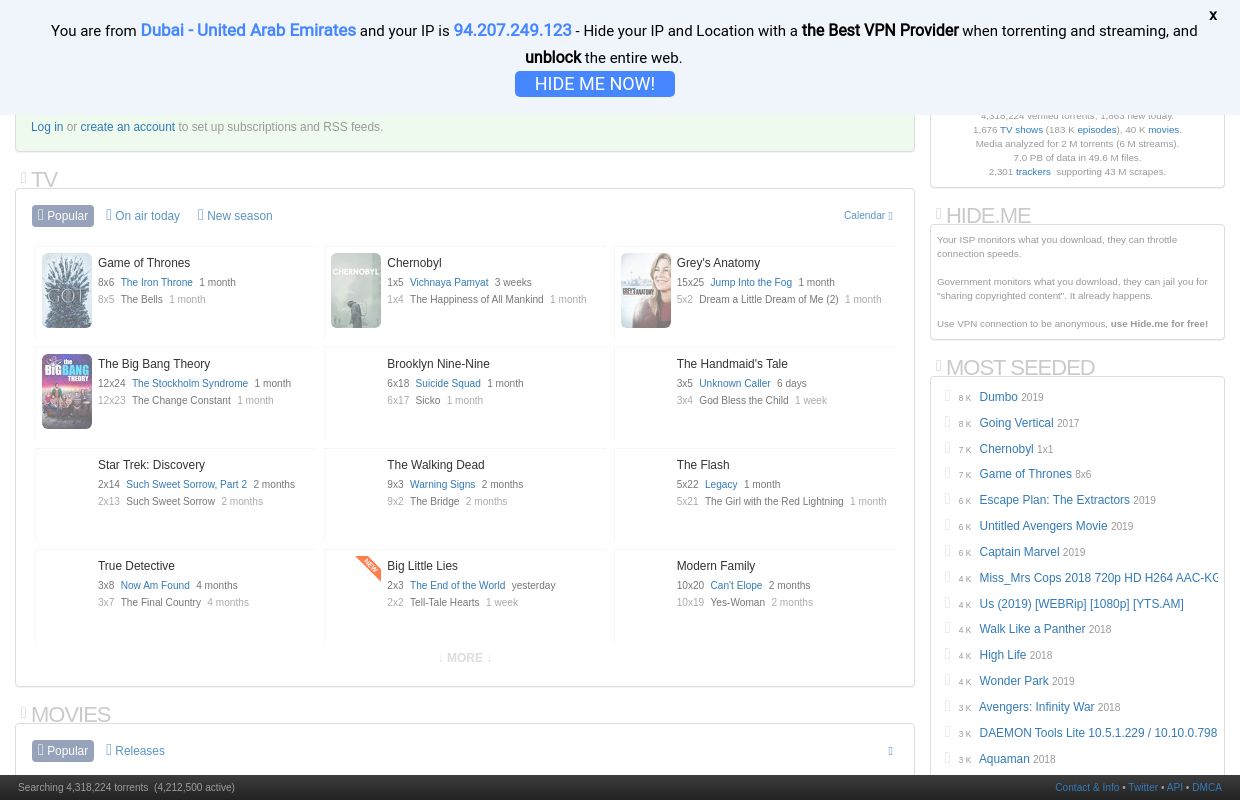
Task: Open The Stockholm Syndrome episode link
Action: (190, 384)
